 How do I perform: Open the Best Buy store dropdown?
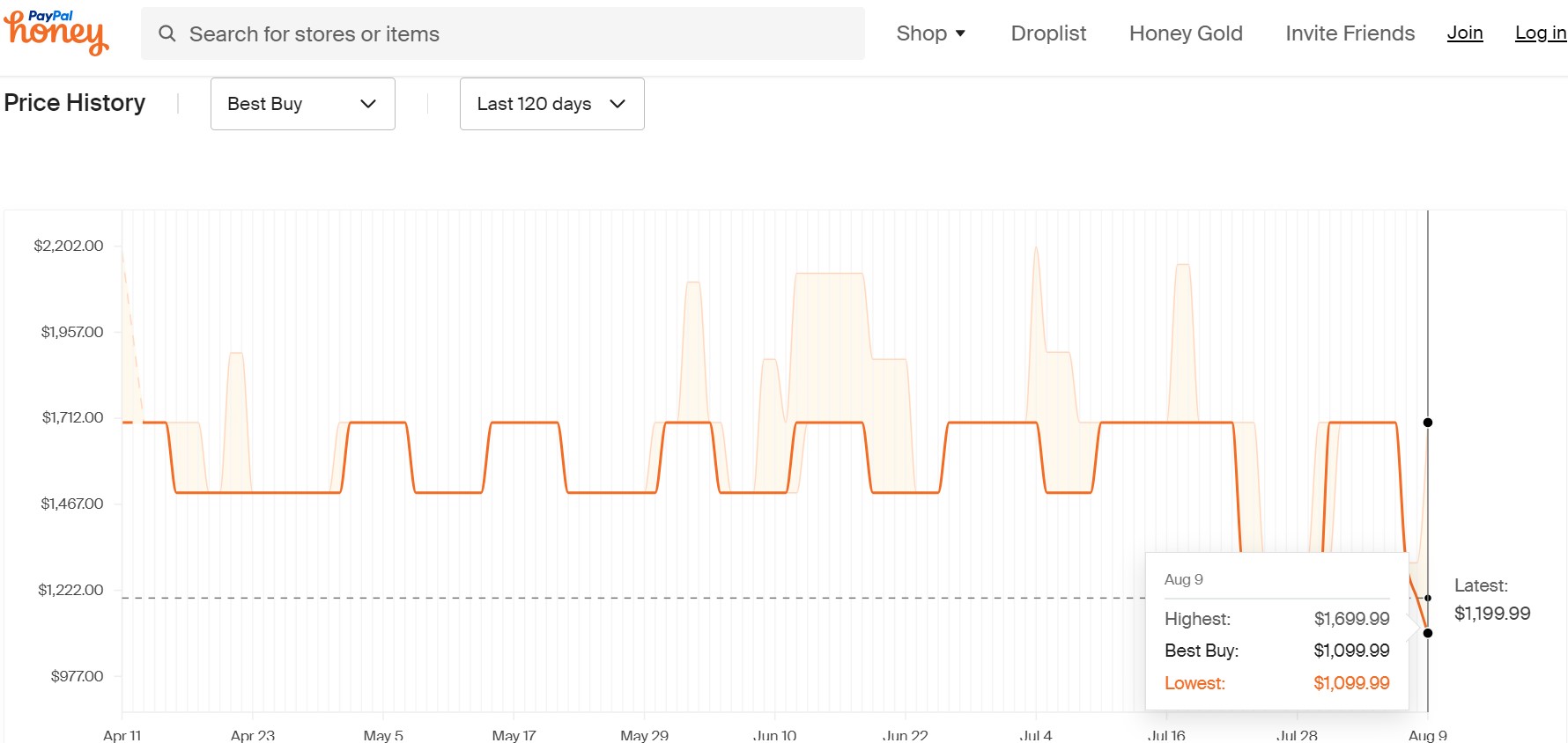[x=303, y=104]
